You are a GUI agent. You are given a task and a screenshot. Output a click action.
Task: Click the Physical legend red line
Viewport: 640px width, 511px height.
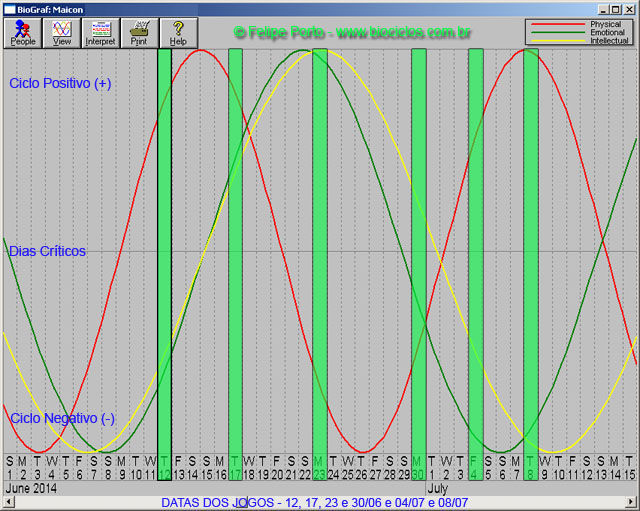559,24
